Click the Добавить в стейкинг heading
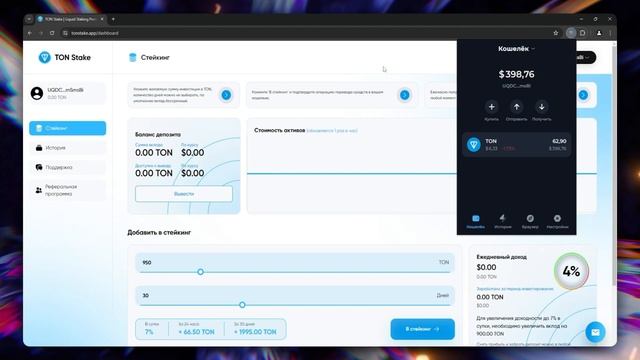The height and width of the screenshot is (360, 640). point(159,232)
